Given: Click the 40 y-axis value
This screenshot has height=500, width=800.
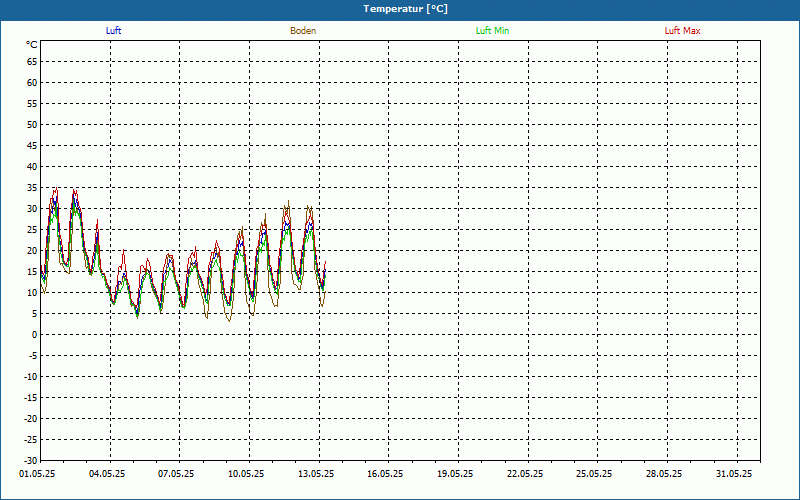Looking at the screenshot, I should coord(32,167).
